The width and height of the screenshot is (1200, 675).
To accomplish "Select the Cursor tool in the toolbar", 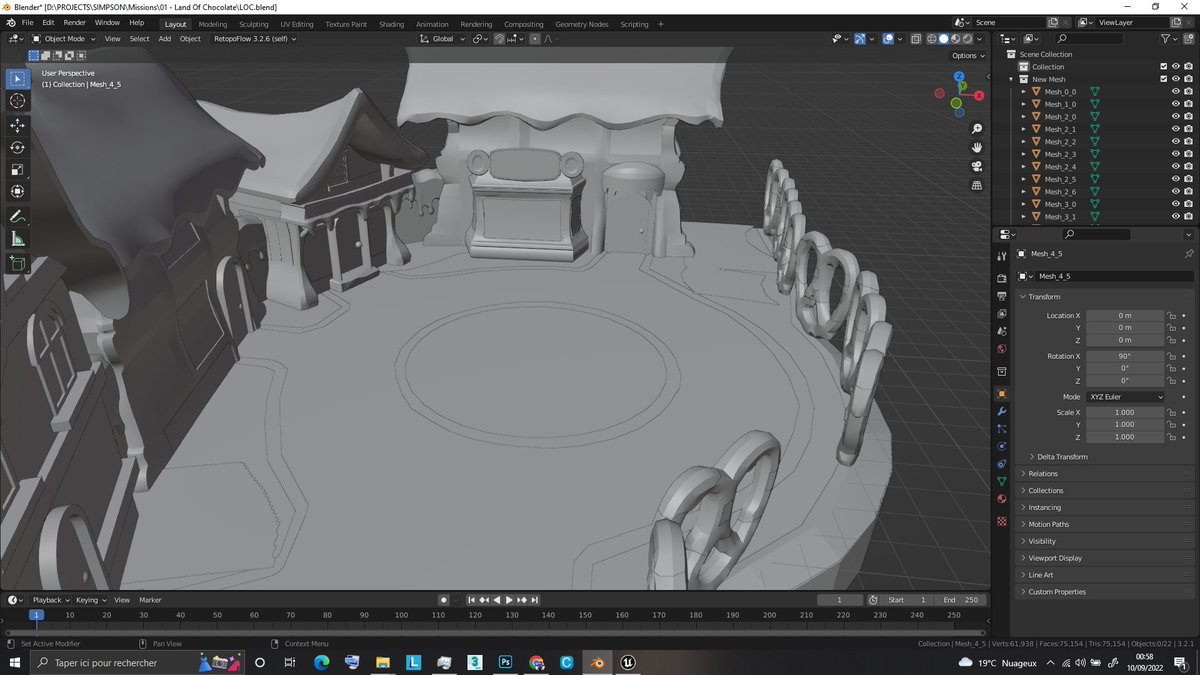I will coord(17,100).
